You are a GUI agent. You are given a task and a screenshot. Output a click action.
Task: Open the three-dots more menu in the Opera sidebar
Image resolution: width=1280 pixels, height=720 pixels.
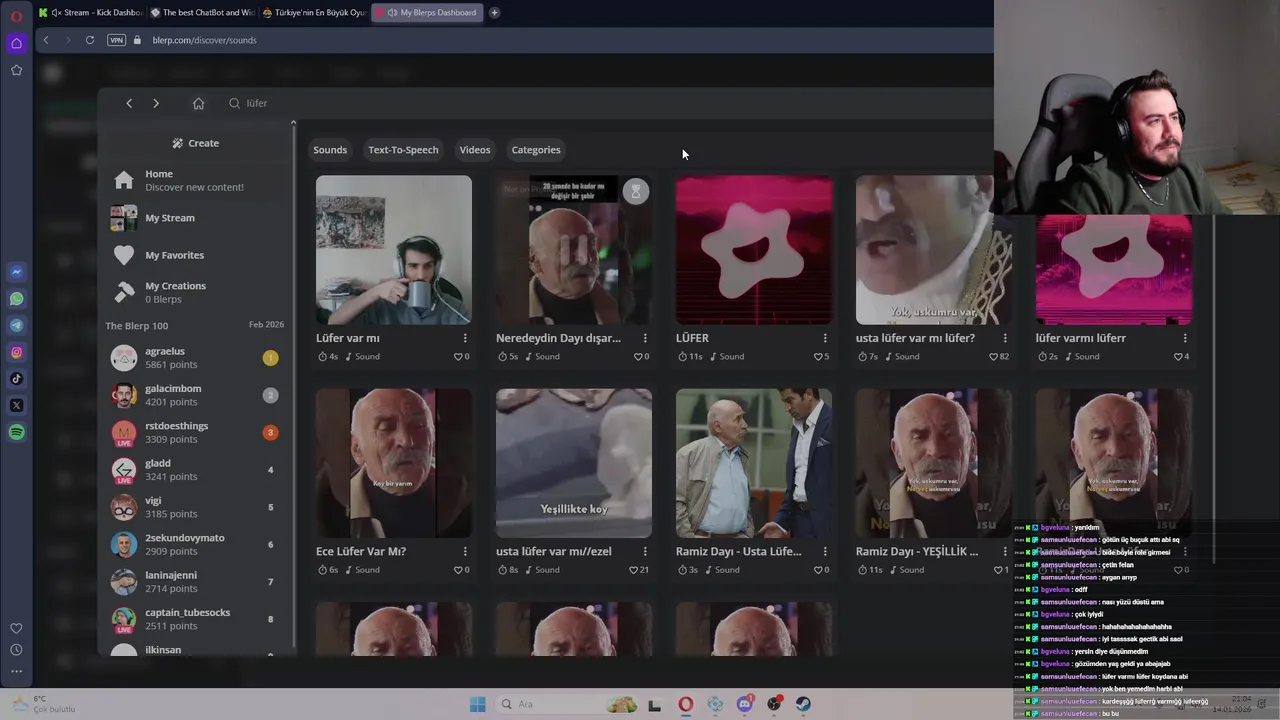[x=16, y=672]
